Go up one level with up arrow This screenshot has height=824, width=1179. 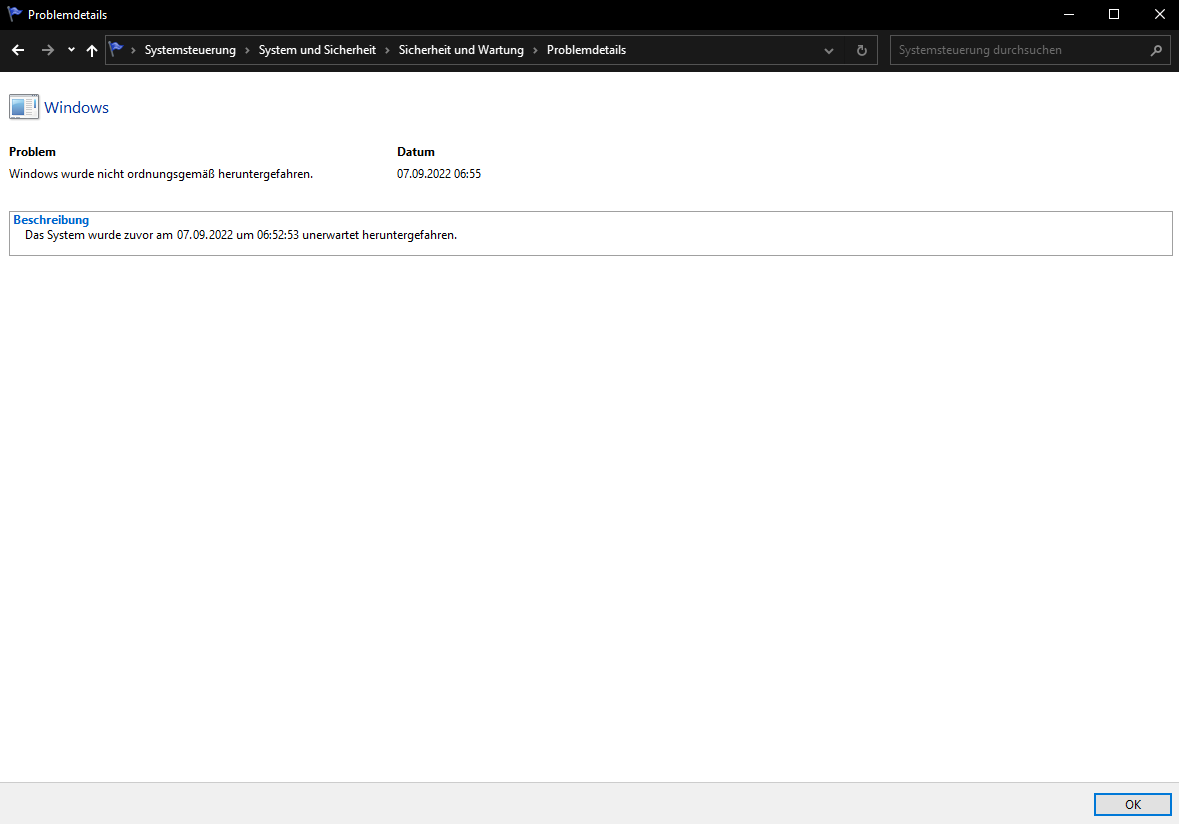92,50
